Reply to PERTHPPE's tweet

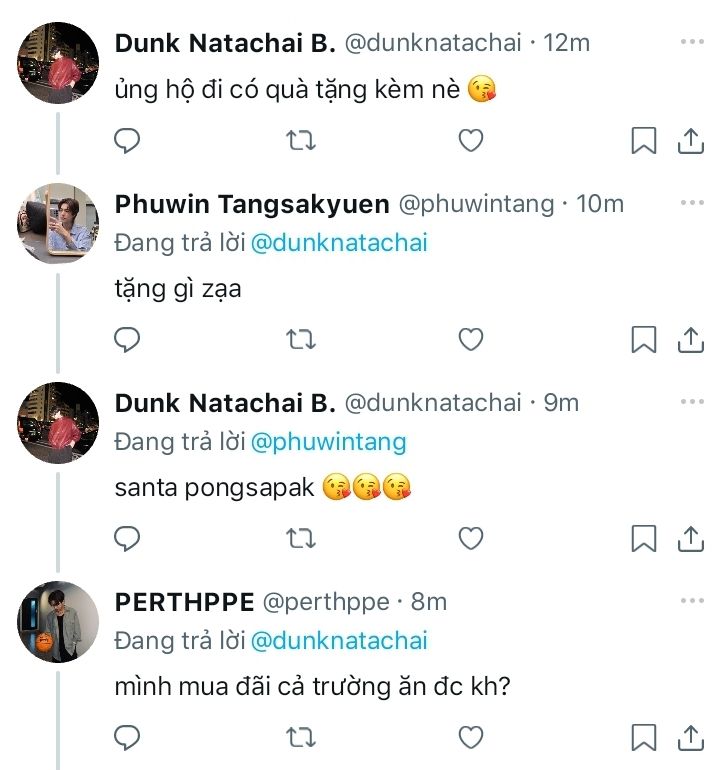pos(127,738)
